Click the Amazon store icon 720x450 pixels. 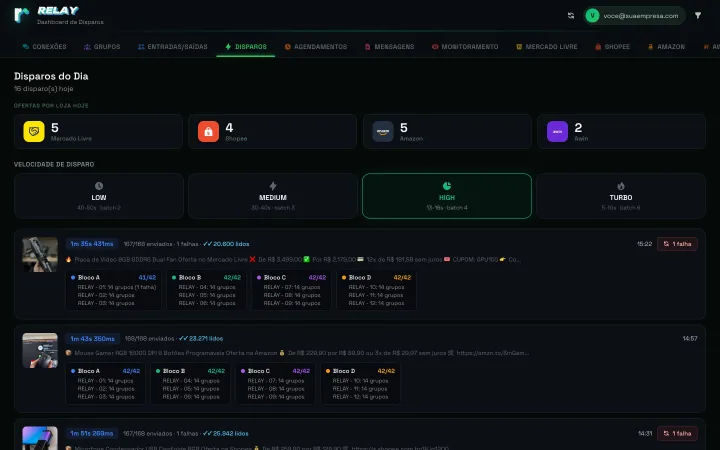pyautogui.click(x=383, y=132)
